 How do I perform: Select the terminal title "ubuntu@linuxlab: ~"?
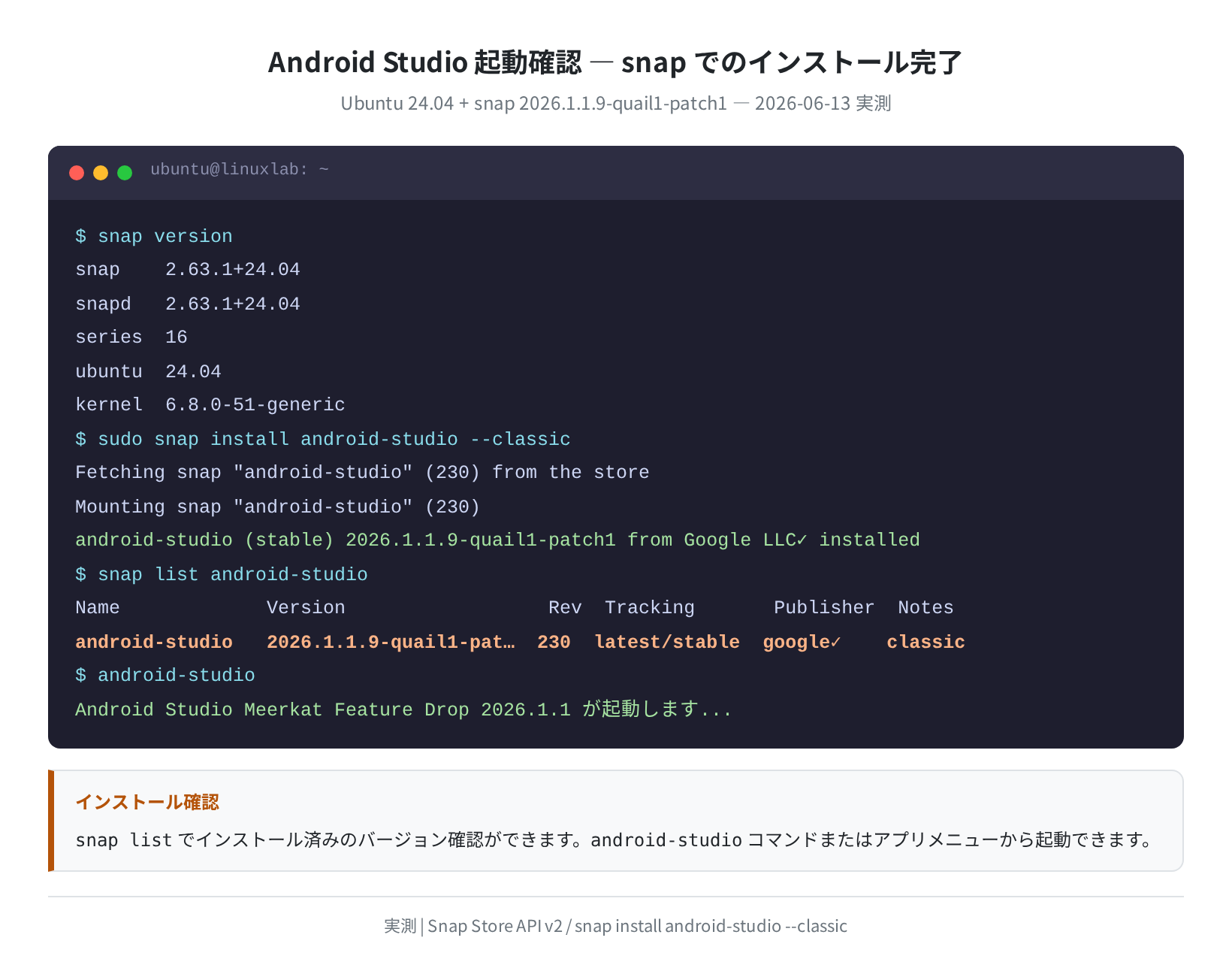(x=240, y=170)
